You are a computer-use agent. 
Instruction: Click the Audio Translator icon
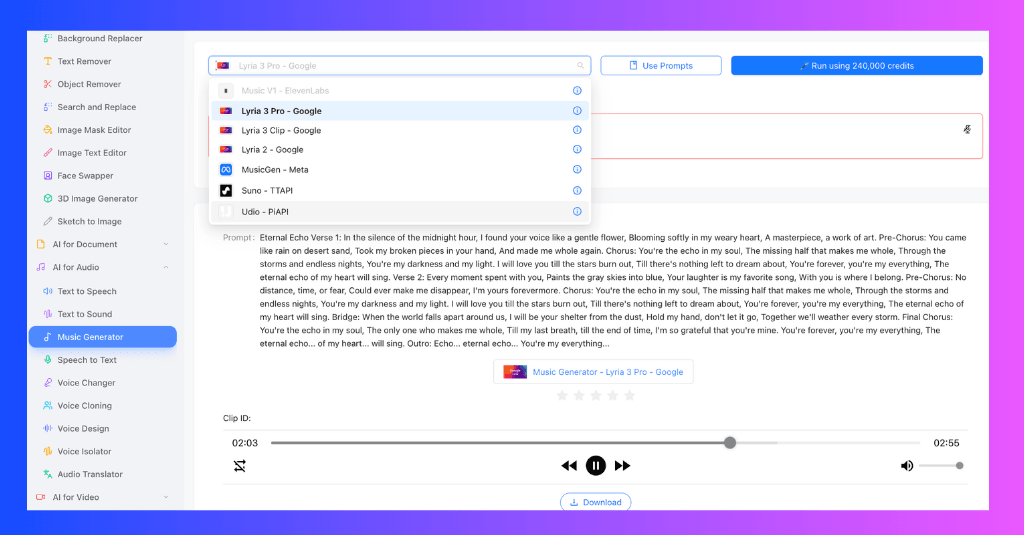48,474
